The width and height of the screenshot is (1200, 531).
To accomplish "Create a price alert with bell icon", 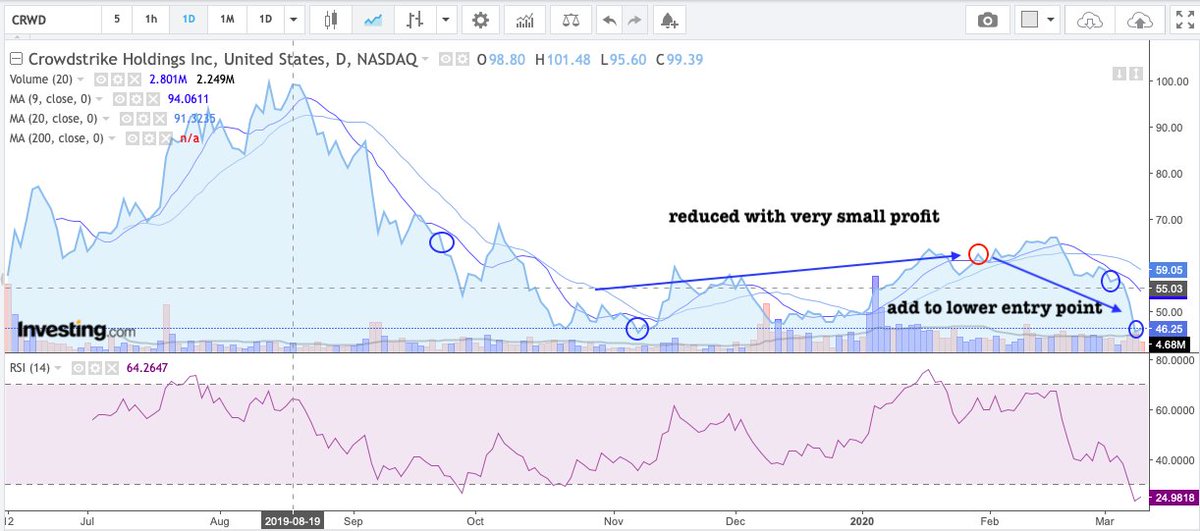I will click(x=668, y=19).
